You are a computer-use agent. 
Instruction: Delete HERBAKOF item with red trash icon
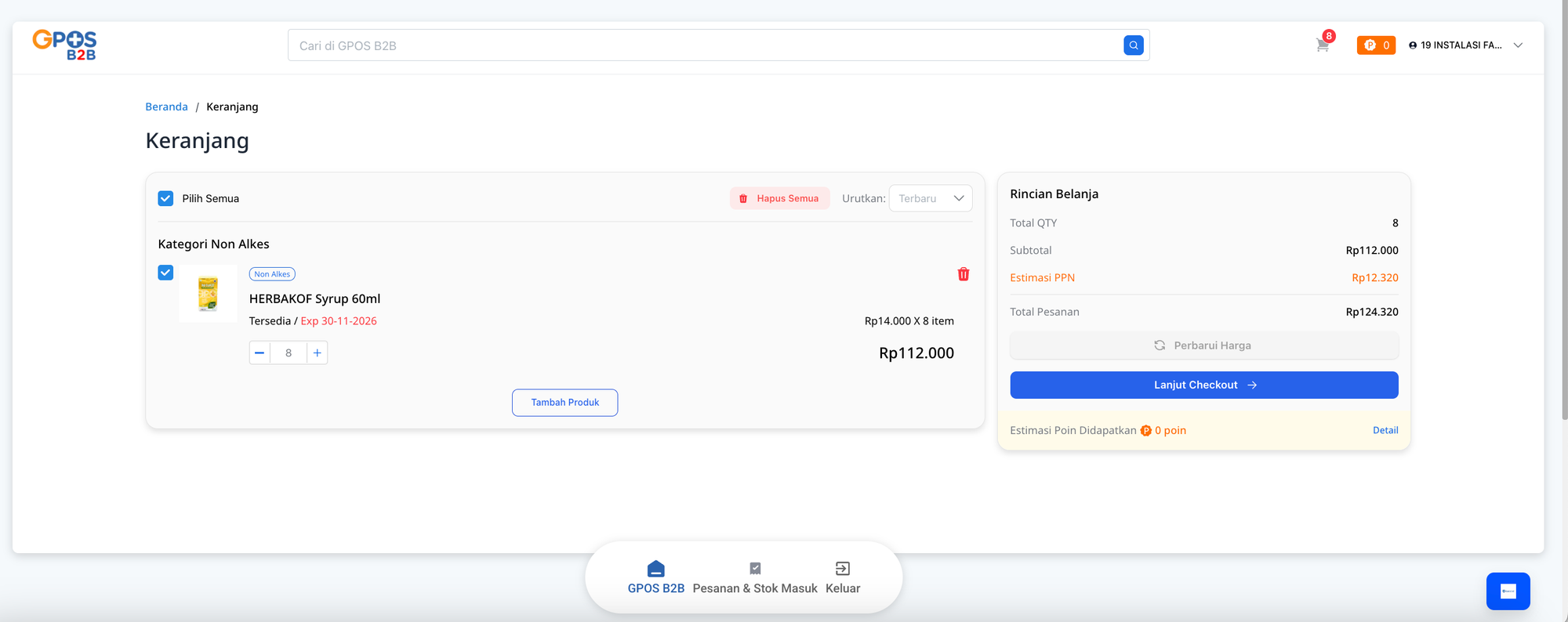pyautogui.click(x=963, y=274)
